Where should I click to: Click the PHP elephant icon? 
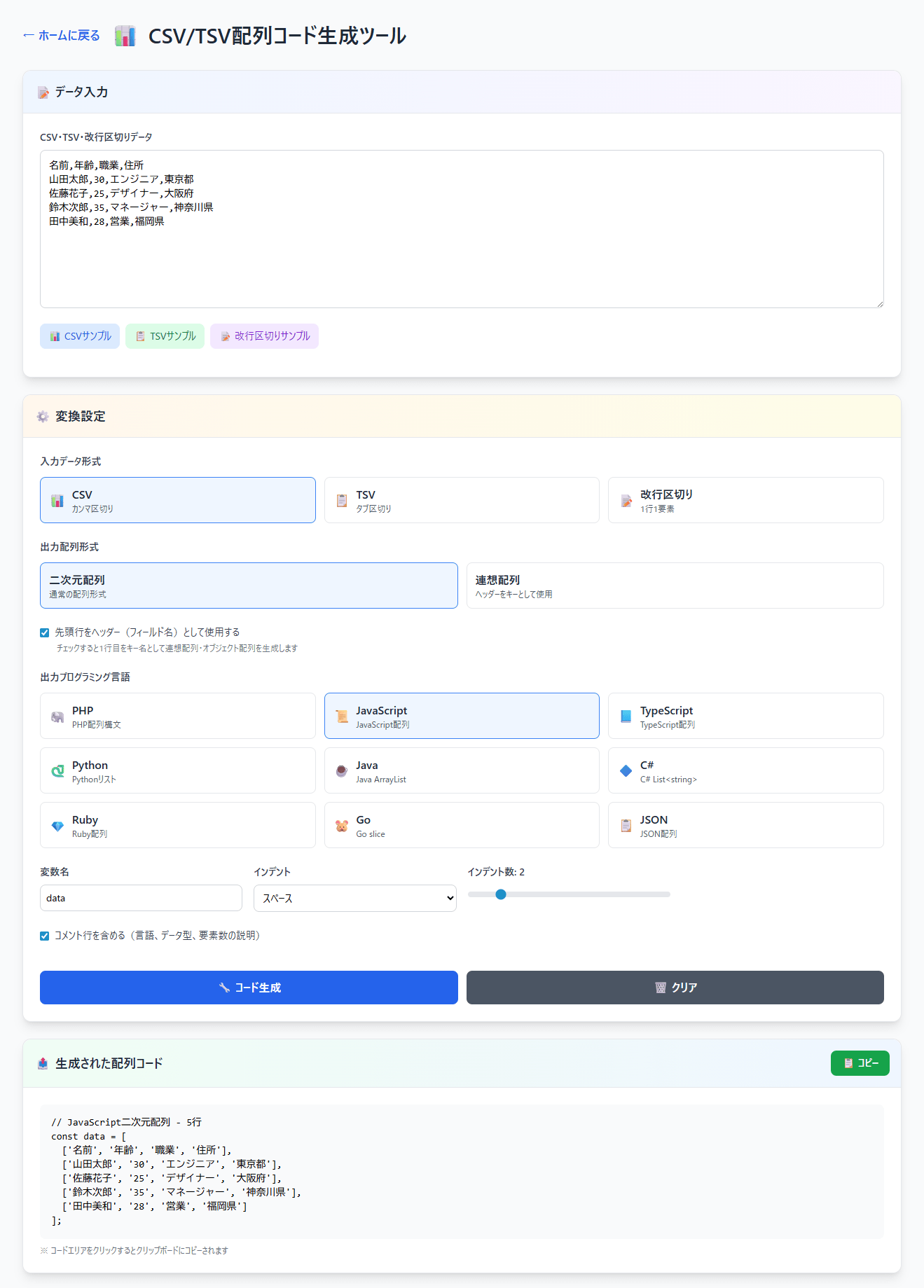click(57, 716)
